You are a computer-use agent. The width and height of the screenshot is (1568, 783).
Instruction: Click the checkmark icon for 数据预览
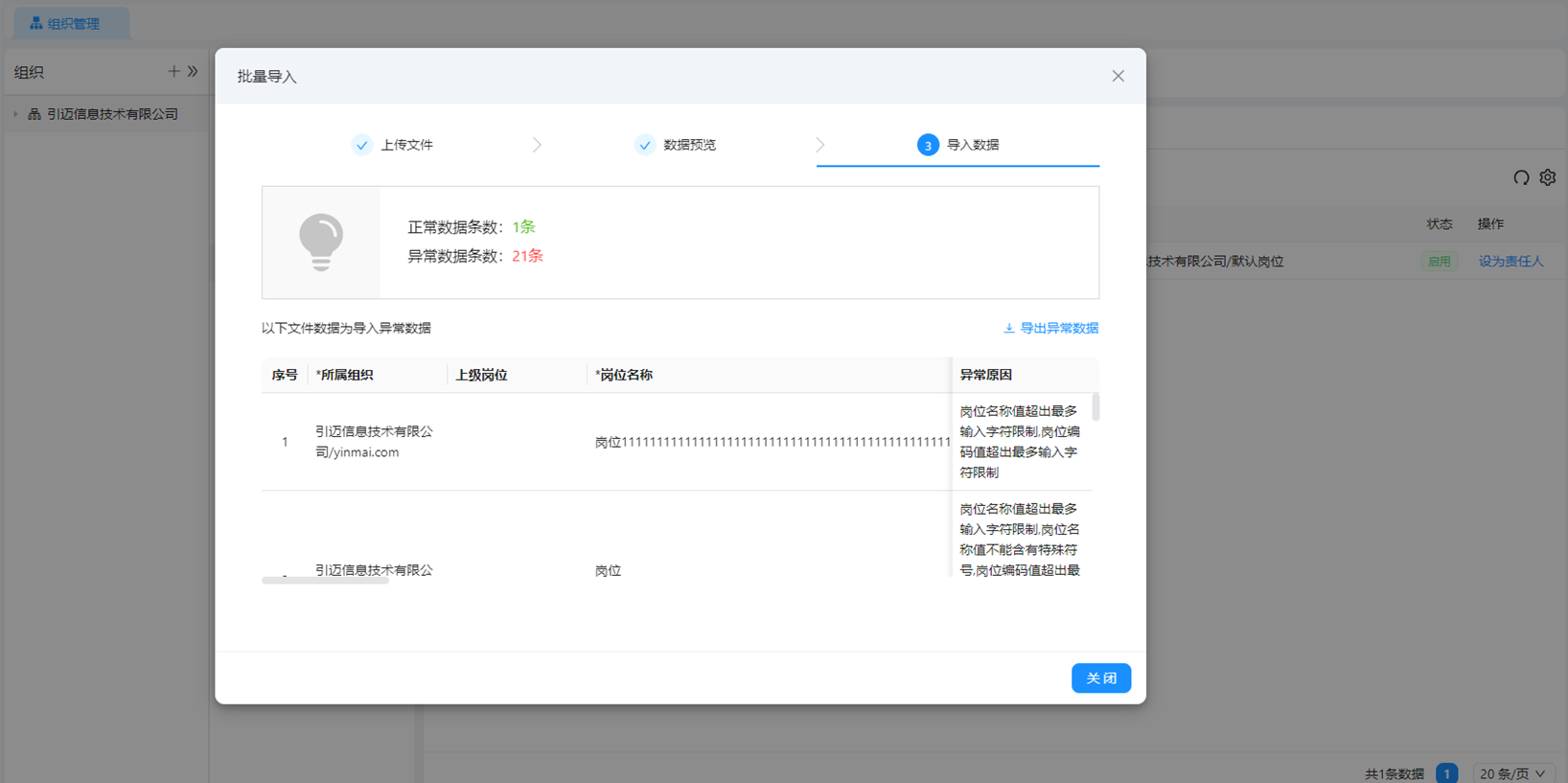point(645,145)
